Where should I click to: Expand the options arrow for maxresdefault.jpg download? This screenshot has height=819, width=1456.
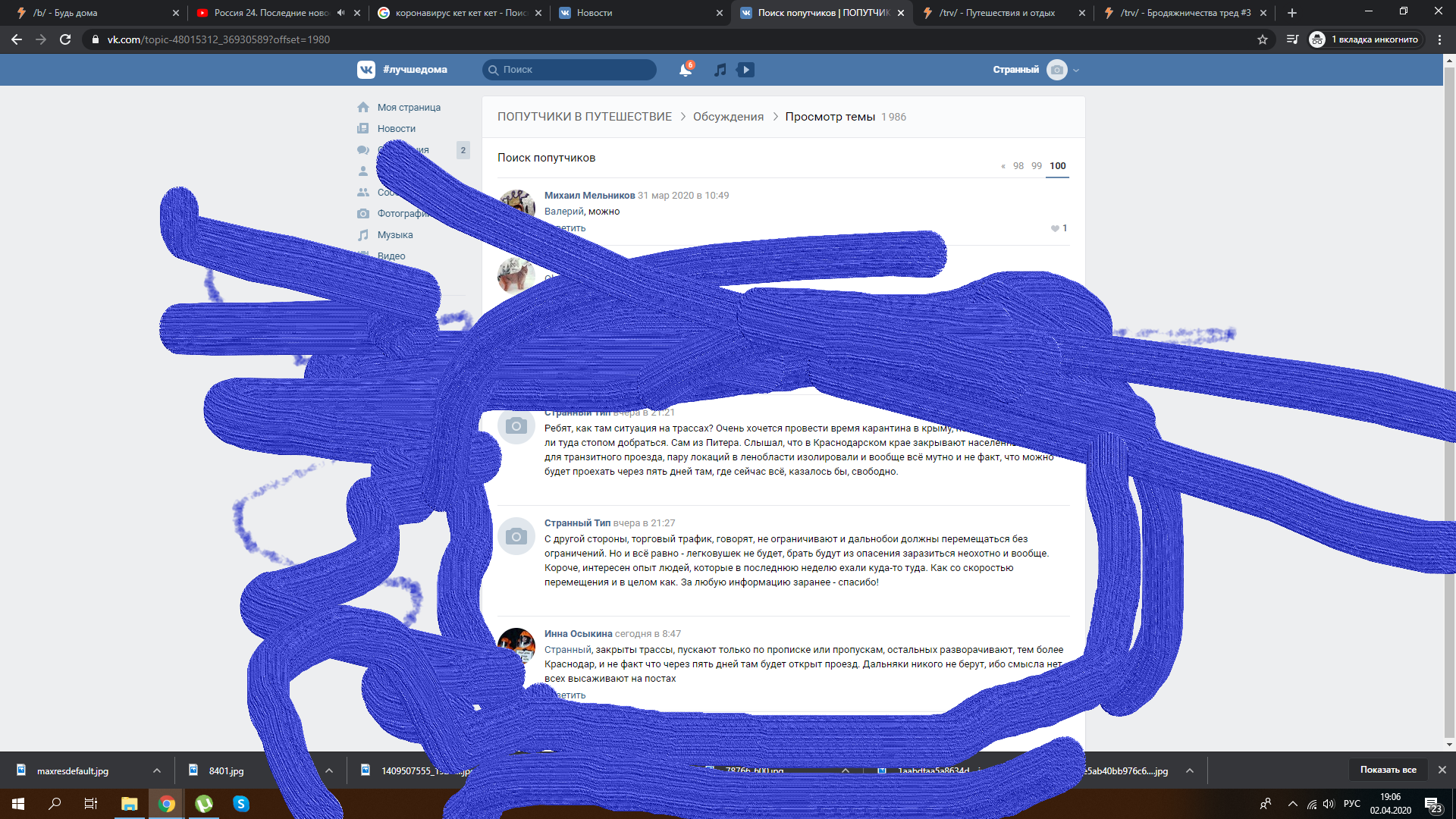(x=157, y=770)
